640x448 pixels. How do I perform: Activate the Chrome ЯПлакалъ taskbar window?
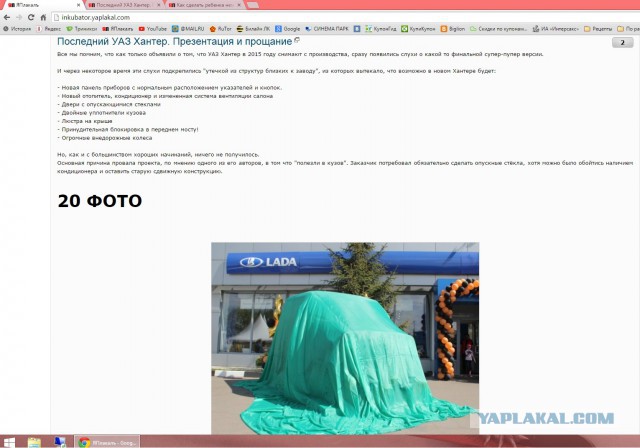[107, 442]
